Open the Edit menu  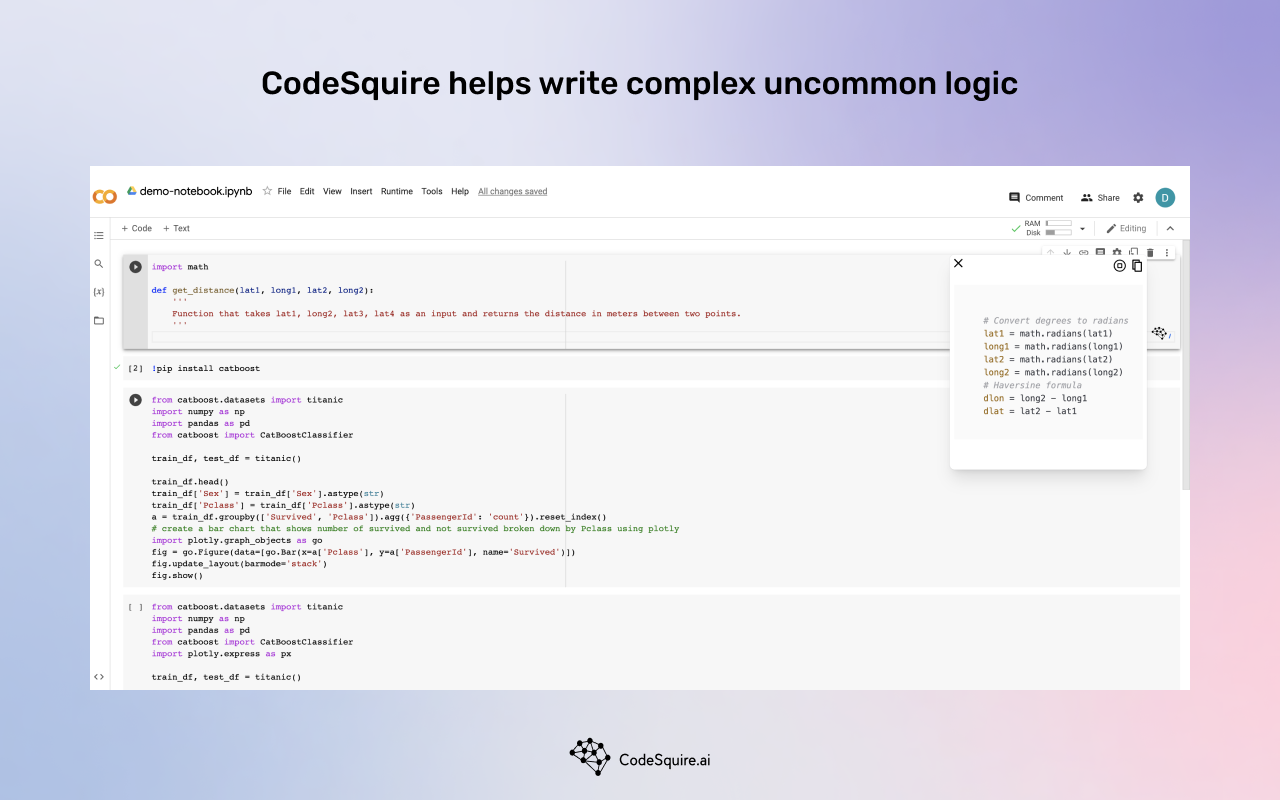pos(307,191)
